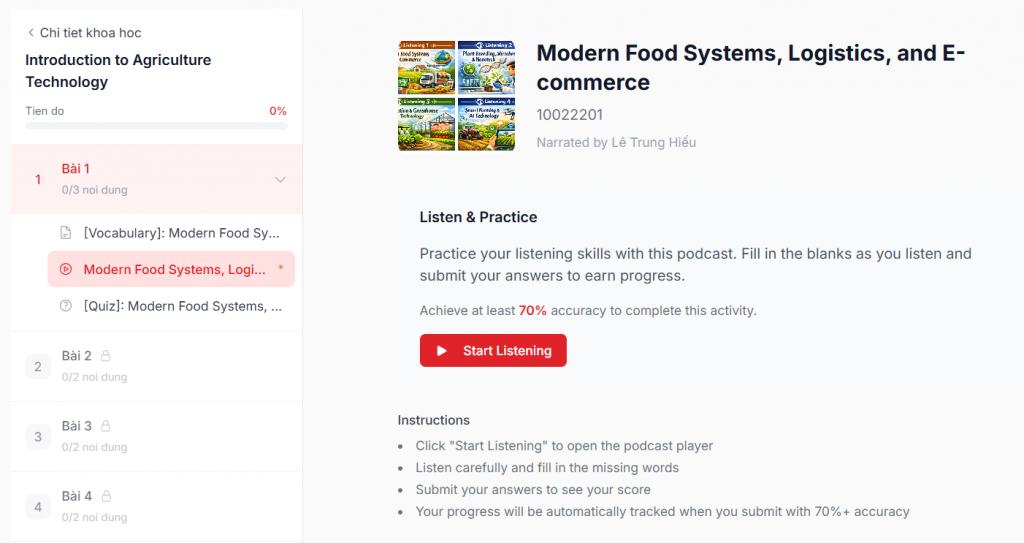1024x543 pixels.
Task: Click the podcast cover thumbnail image
Action: point(456,96)
